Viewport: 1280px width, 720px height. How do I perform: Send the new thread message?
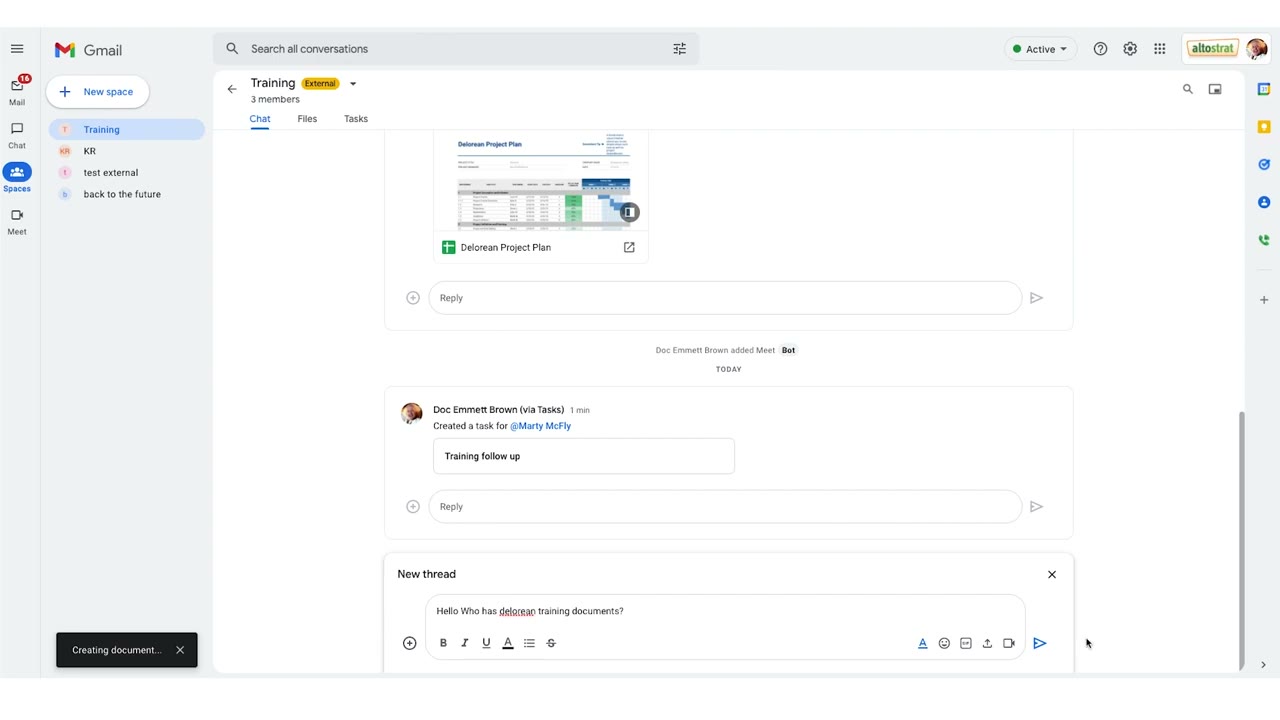pos(1040,643)
